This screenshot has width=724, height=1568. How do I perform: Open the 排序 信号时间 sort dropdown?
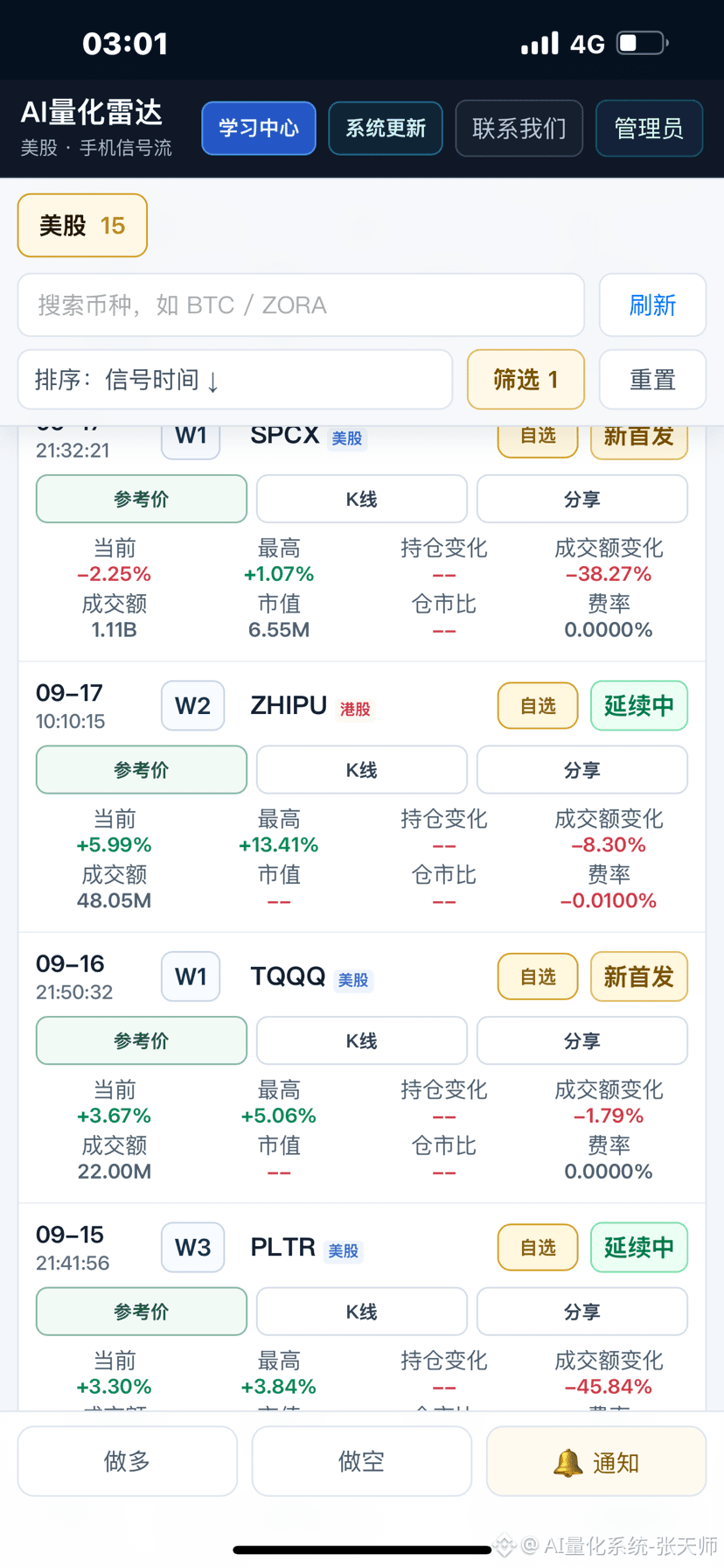click(235, 380)
